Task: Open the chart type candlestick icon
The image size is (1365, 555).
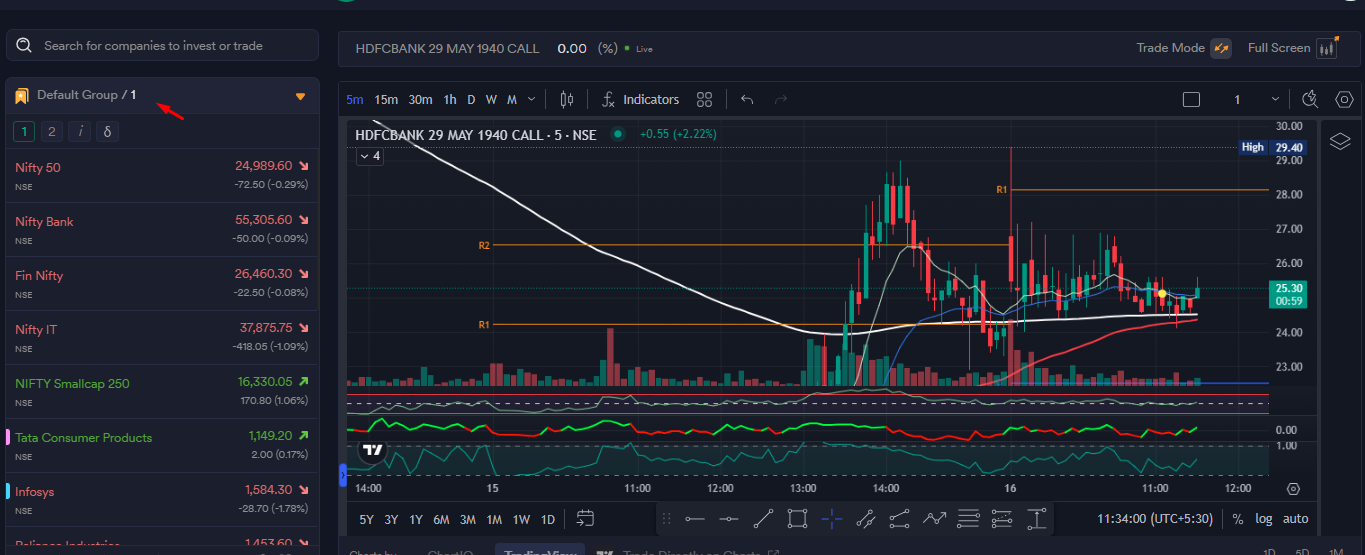Action: (567, 99)
